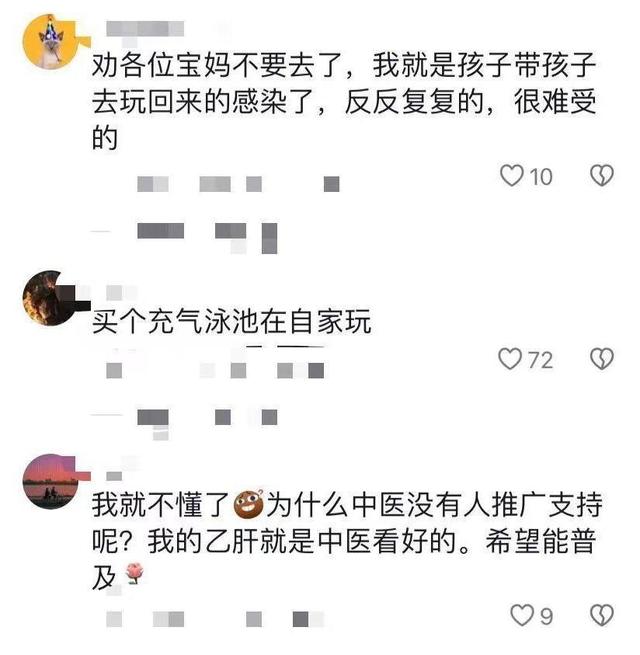Tap broken-heart dislike on 充气泳池 comment

[x=602, y=359]
